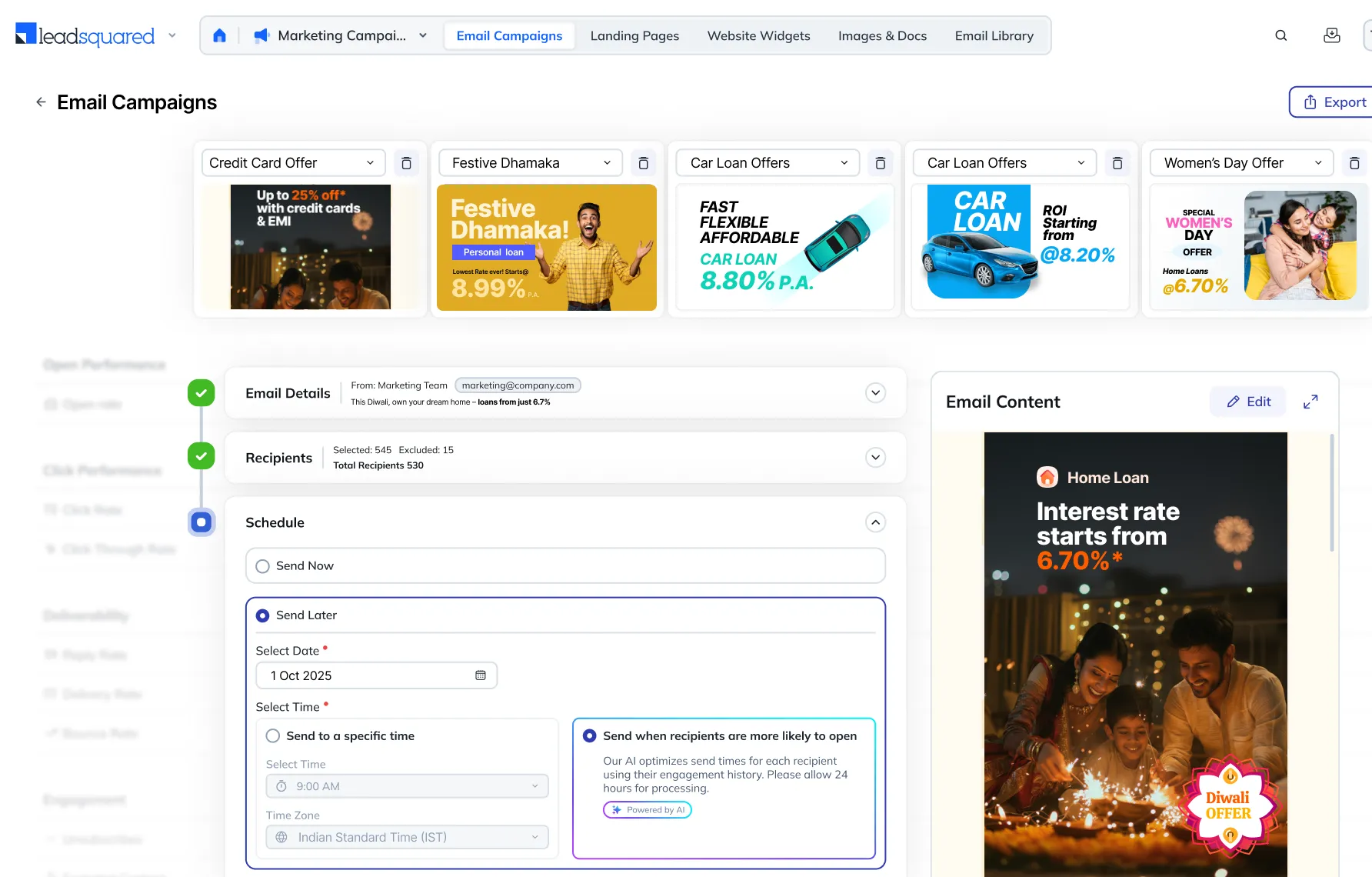
Task: Open the Email Library tab
Action: [994, 35]
